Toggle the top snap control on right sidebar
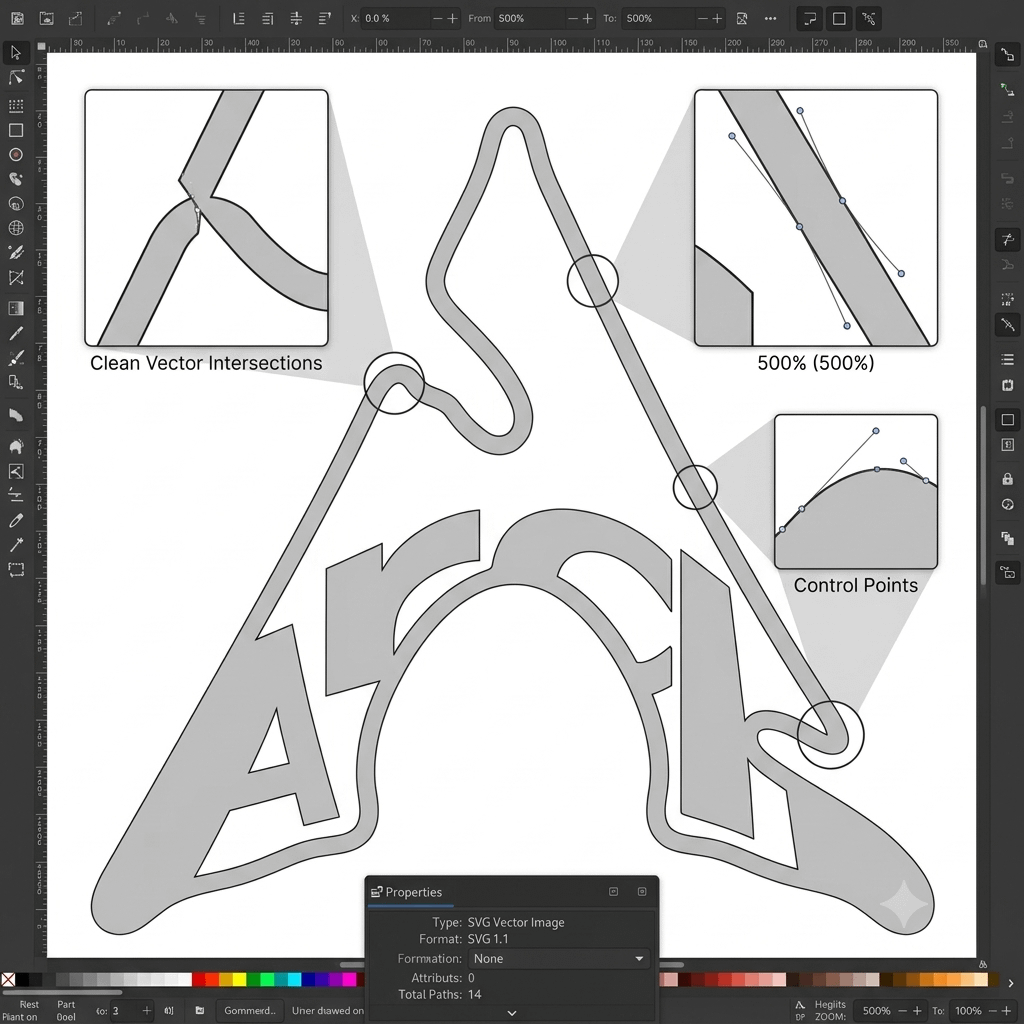 pos(1008,56)
